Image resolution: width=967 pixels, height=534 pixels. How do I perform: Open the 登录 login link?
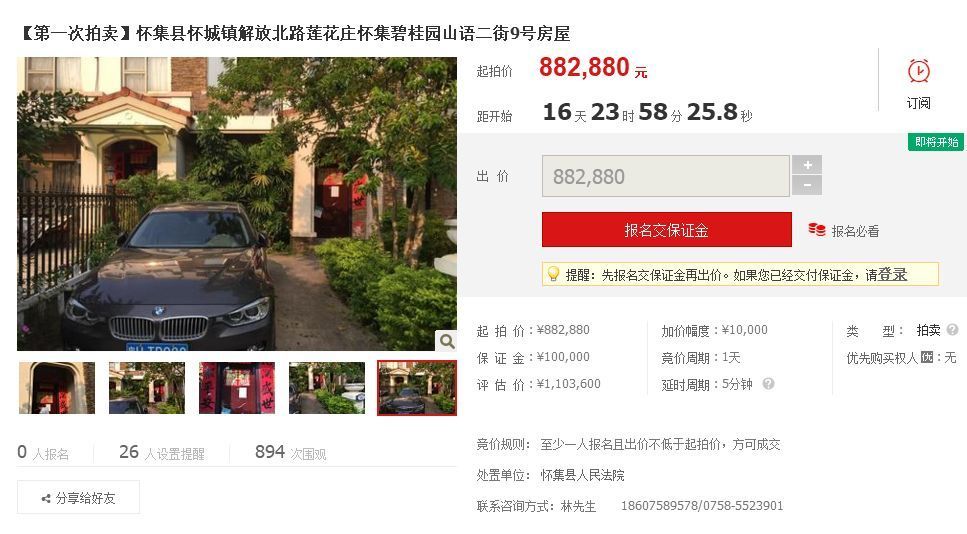click(x=892, y=275)
